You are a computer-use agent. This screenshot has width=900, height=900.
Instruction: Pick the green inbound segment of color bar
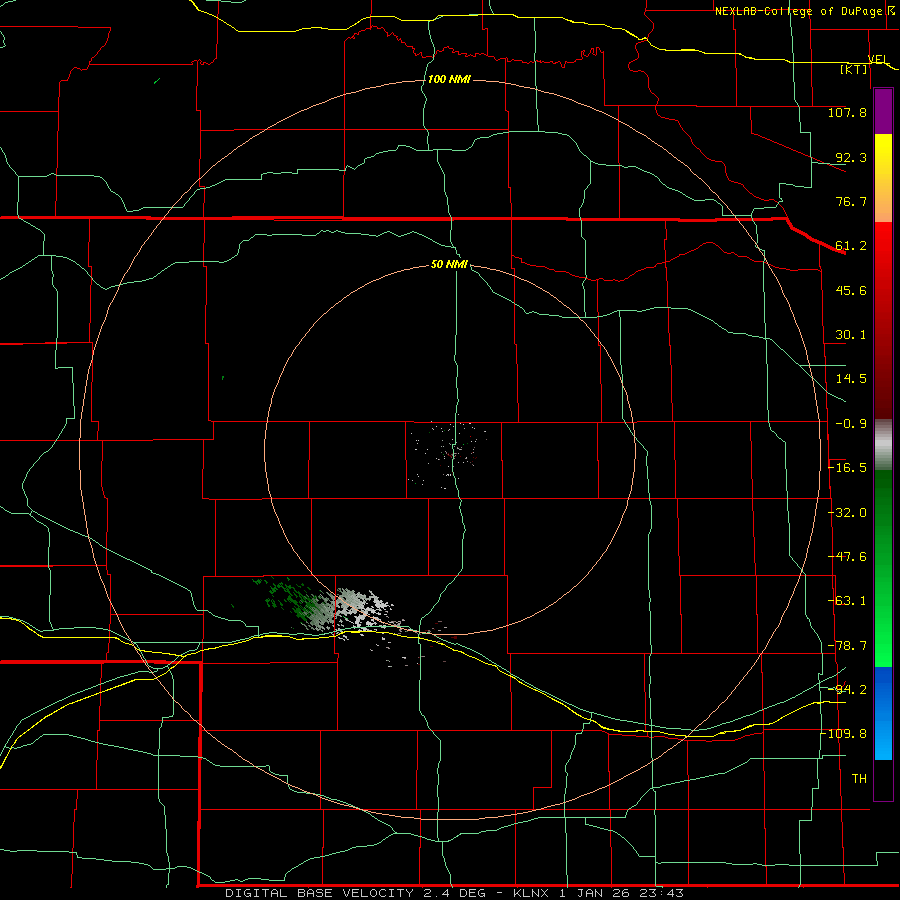883,568
